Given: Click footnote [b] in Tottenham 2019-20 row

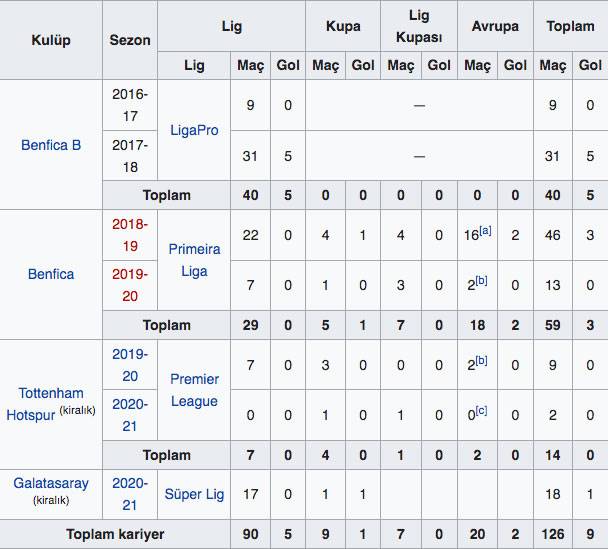Looking at the screenshot, I should [481, 361].
